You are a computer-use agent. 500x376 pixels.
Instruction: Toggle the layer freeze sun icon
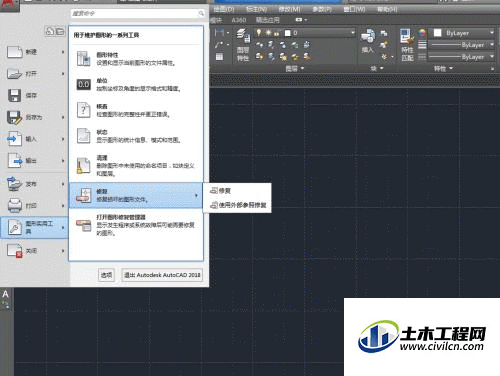pyautogui.click(x=268, y=33)
